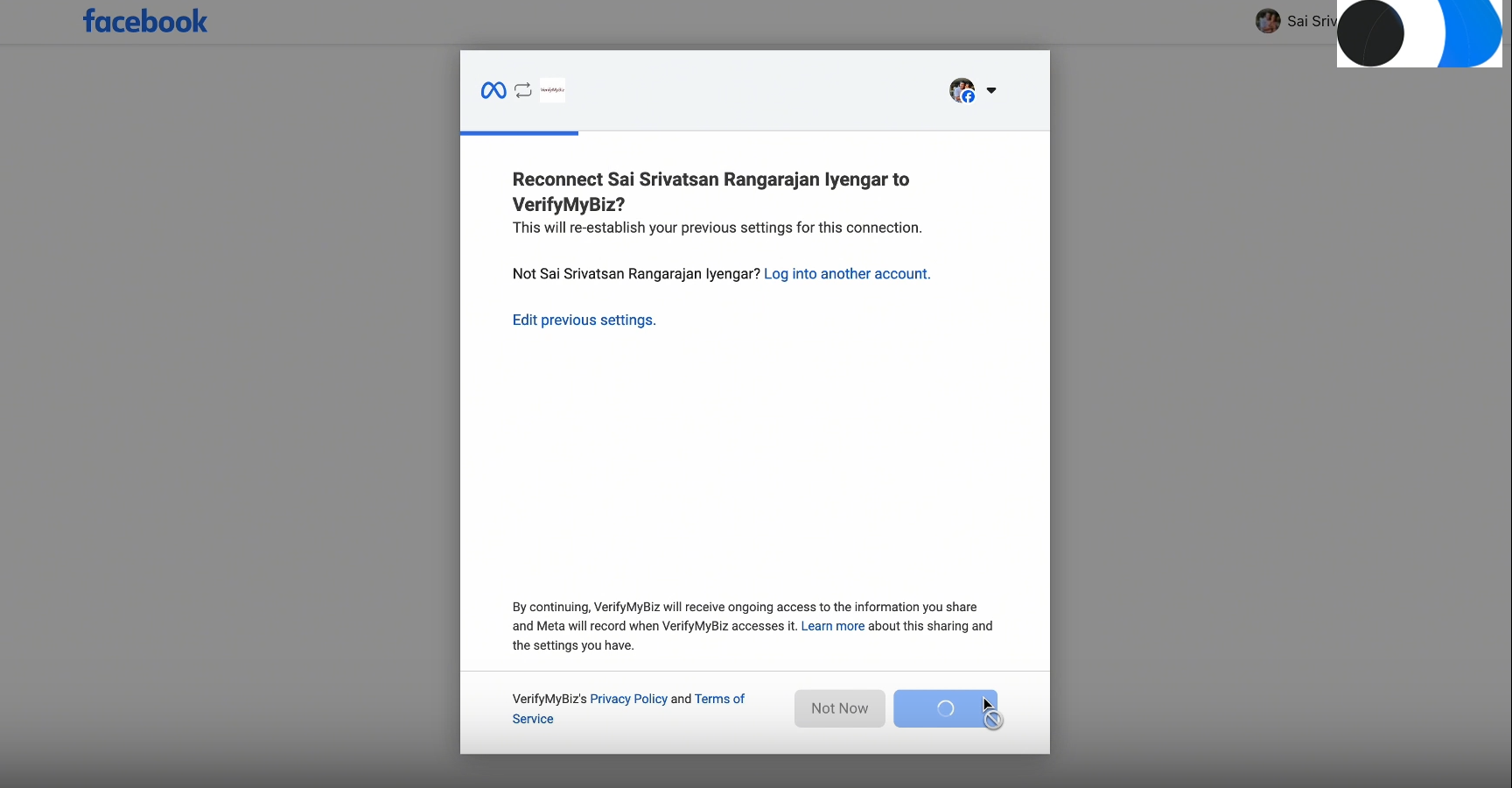Click the account avatar in dialog header
The image size is (1512, 788).
[962, 90]
